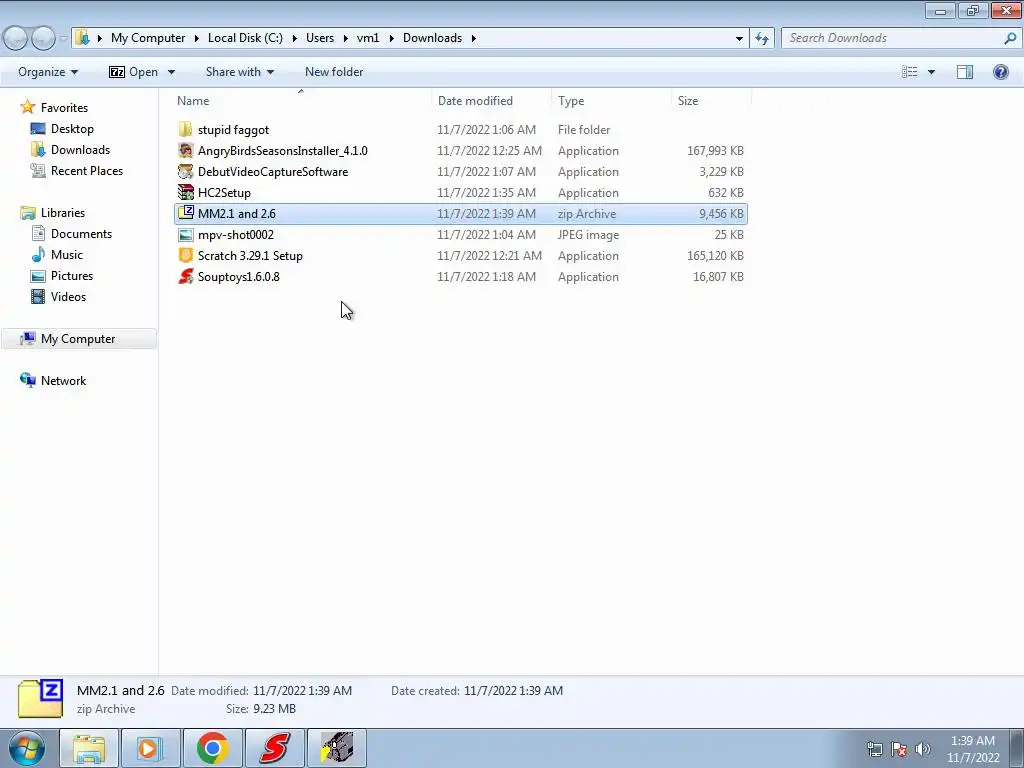
Task: Select Favorites group in sidebar
Action: [63, 107]
